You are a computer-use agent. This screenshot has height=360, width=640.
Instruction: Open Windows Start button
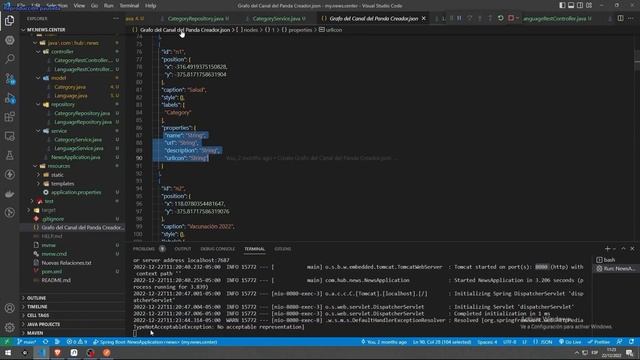[x=8, y=353]
